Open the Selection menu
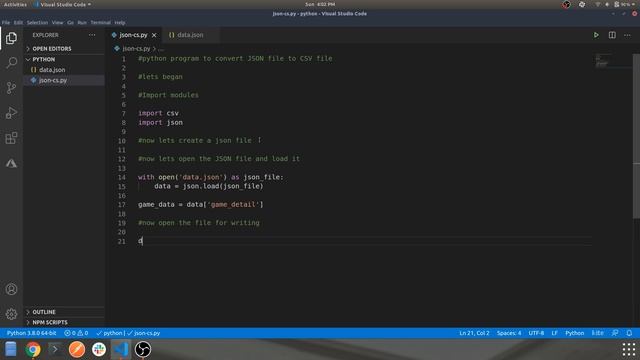Viewport: 640px width, 360px height. click(x=38, y=22)
